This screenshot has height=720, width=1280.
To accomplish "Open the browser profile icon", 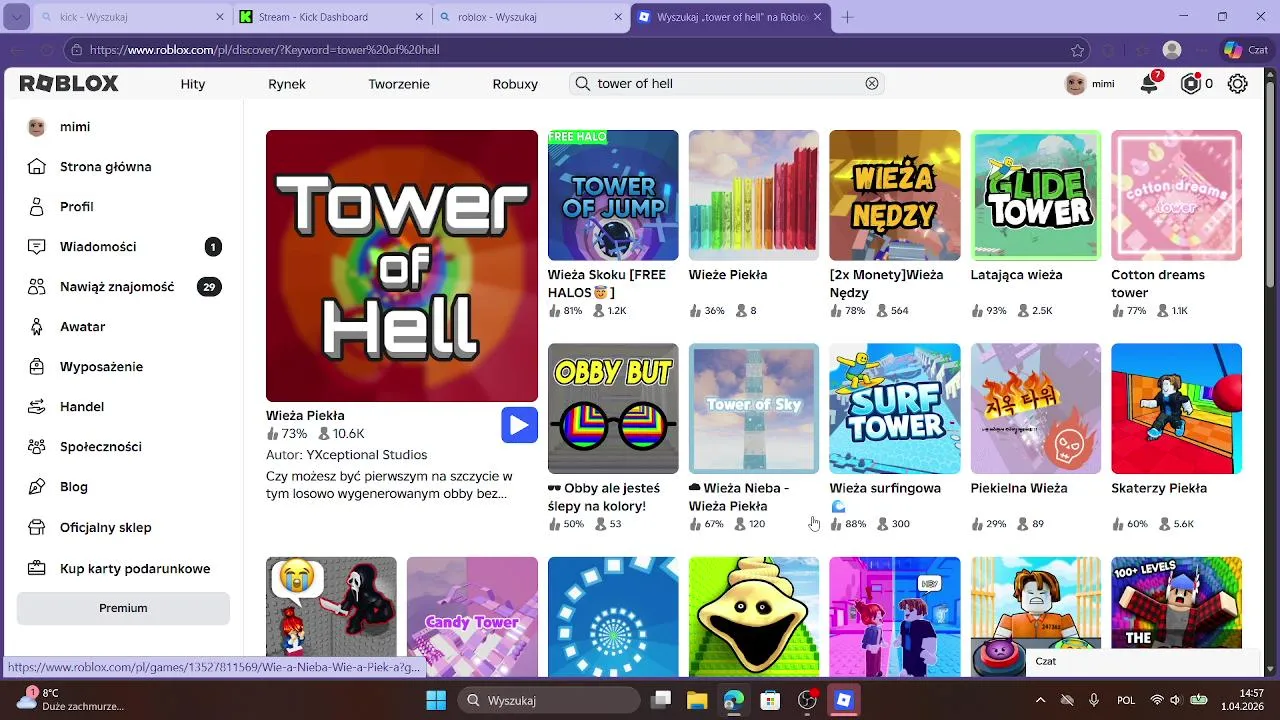I will pyautogui.click(x=1172, y=50).
